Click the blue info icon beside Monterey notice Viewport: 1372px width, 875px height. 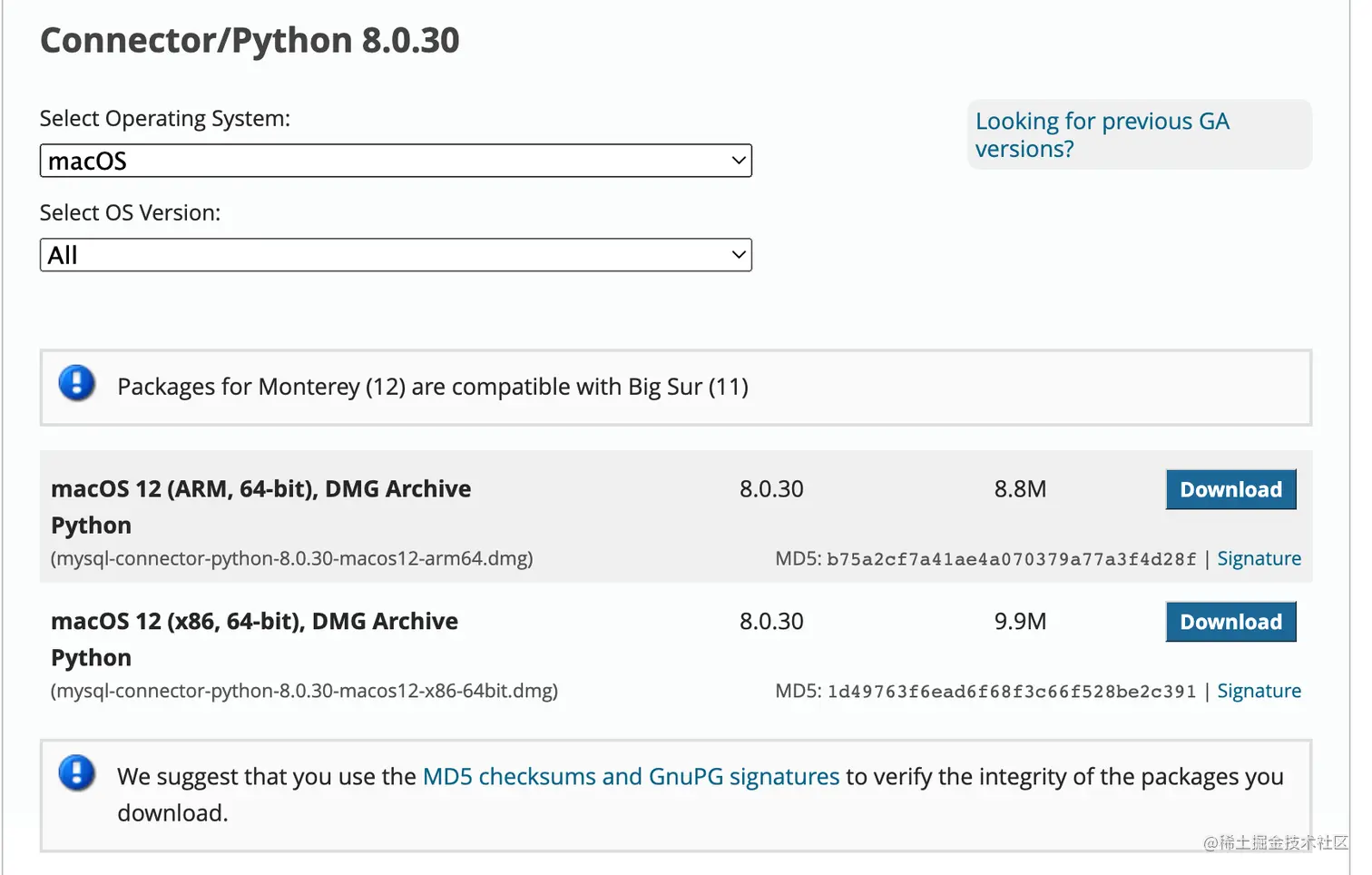(x=77, y=384)
